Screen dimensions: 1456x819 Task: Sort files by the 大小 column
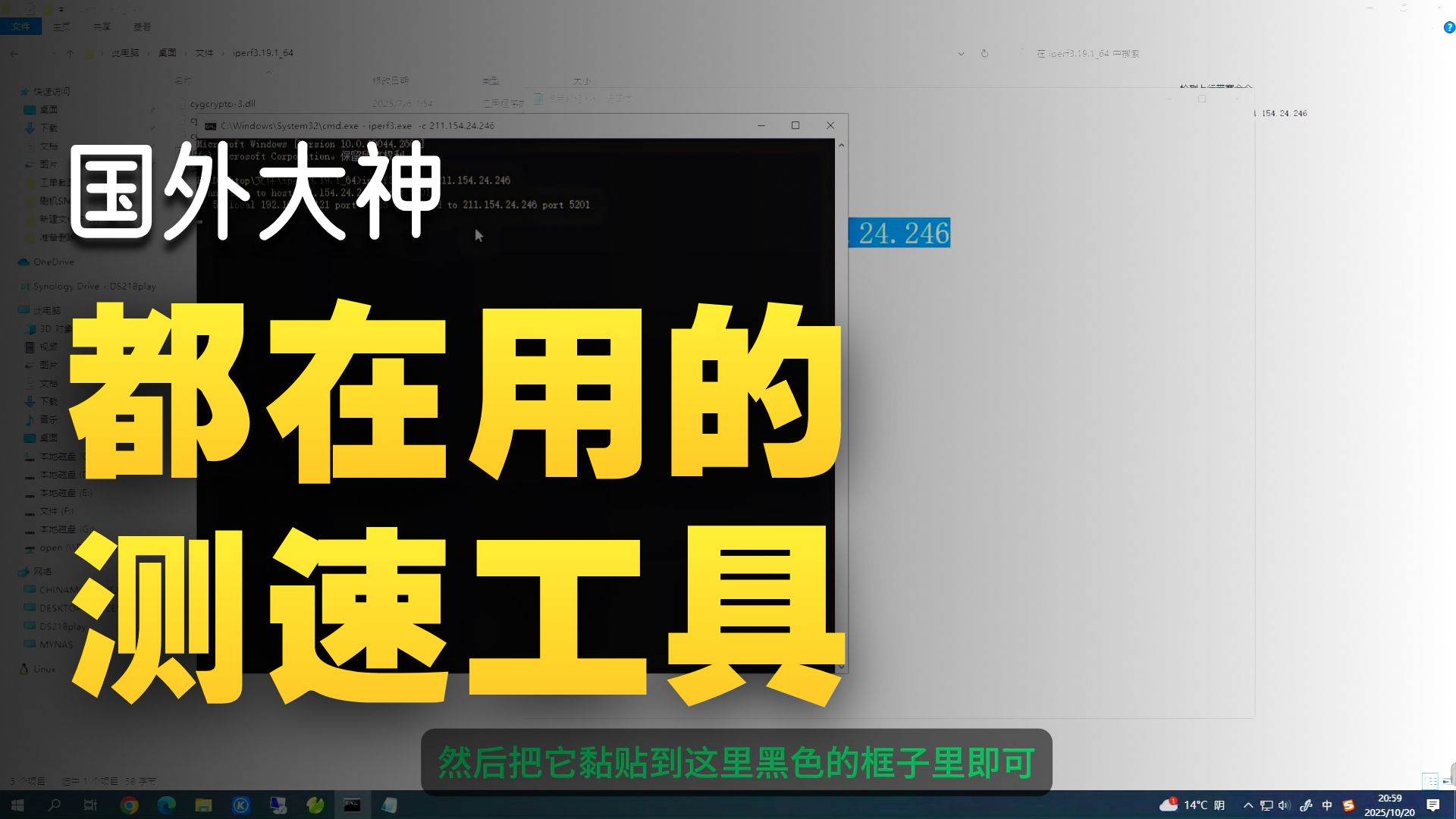click(582, 80)
